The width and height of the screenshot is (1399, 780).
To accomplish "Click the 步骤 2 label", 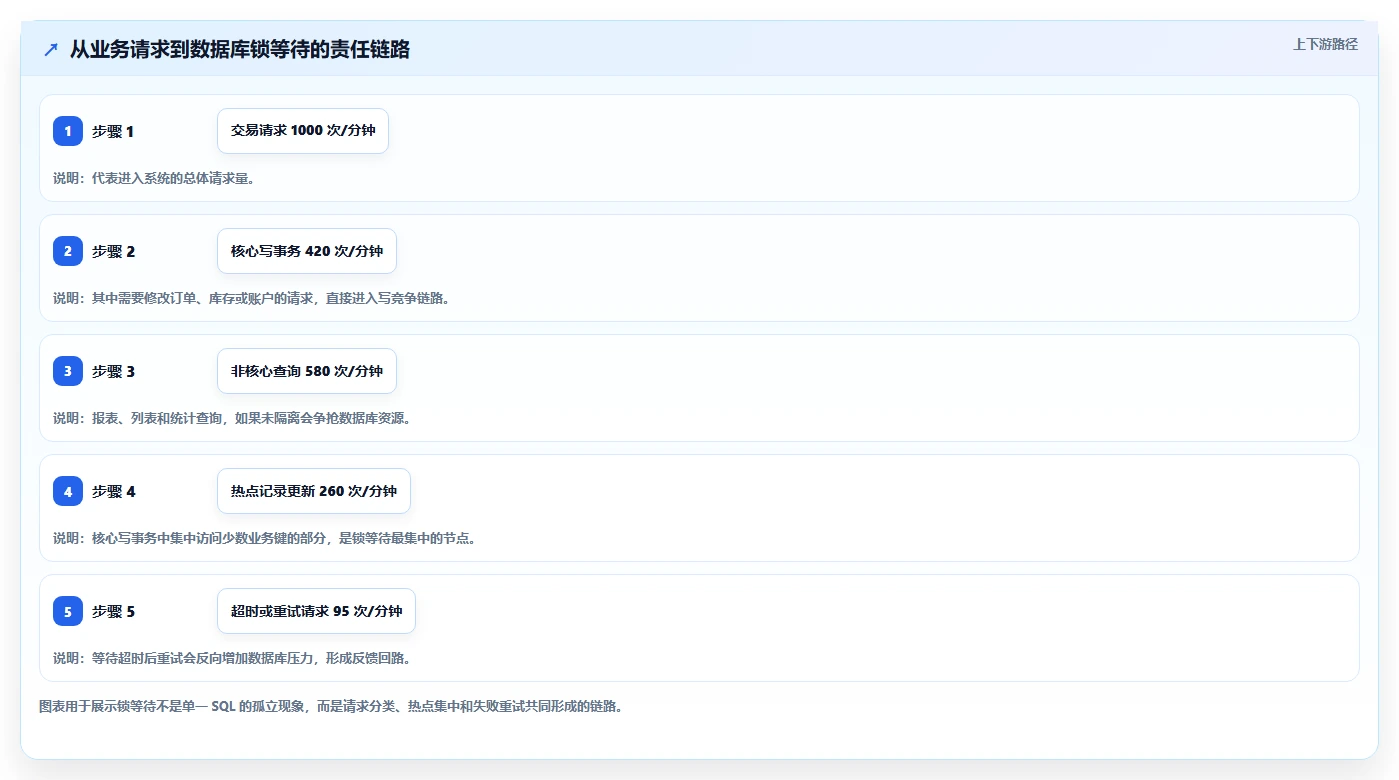I will click(113, 251).
